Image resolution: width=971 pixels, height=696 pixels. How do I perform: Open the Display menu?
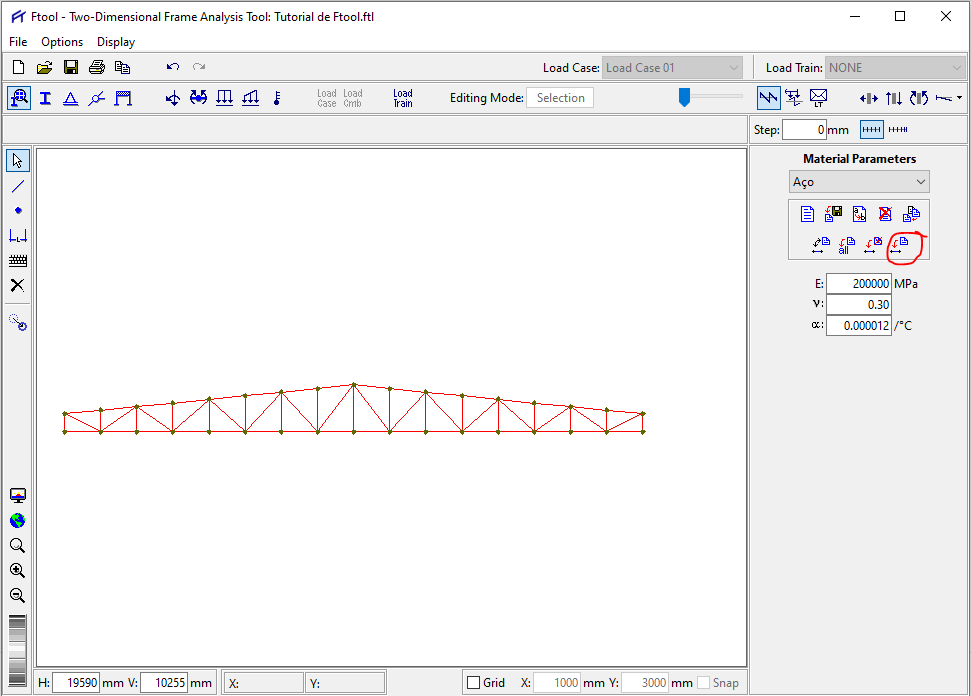pos(116,42)
